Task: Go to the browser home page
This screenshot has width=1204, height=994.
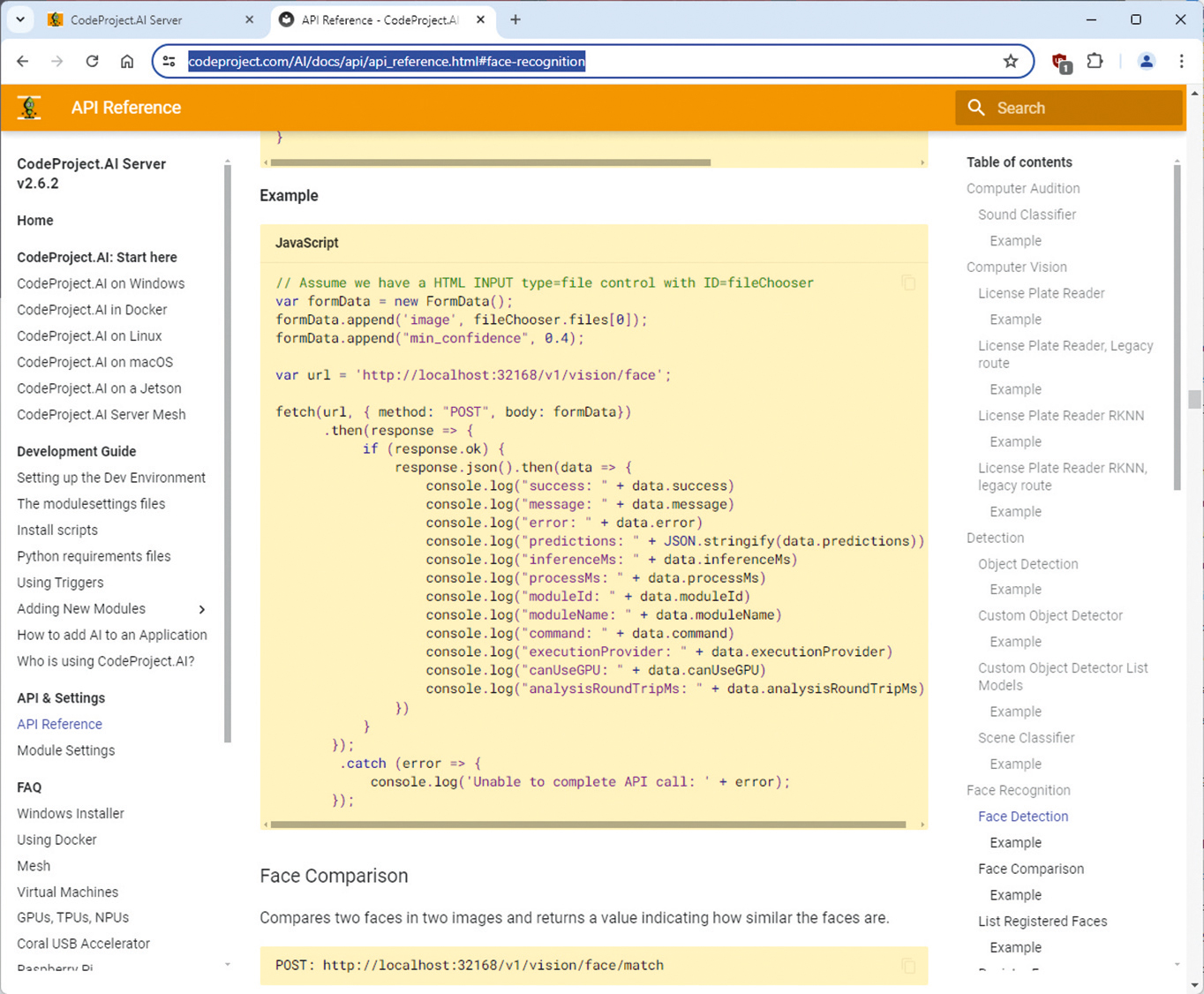Action: click(127, 62)
